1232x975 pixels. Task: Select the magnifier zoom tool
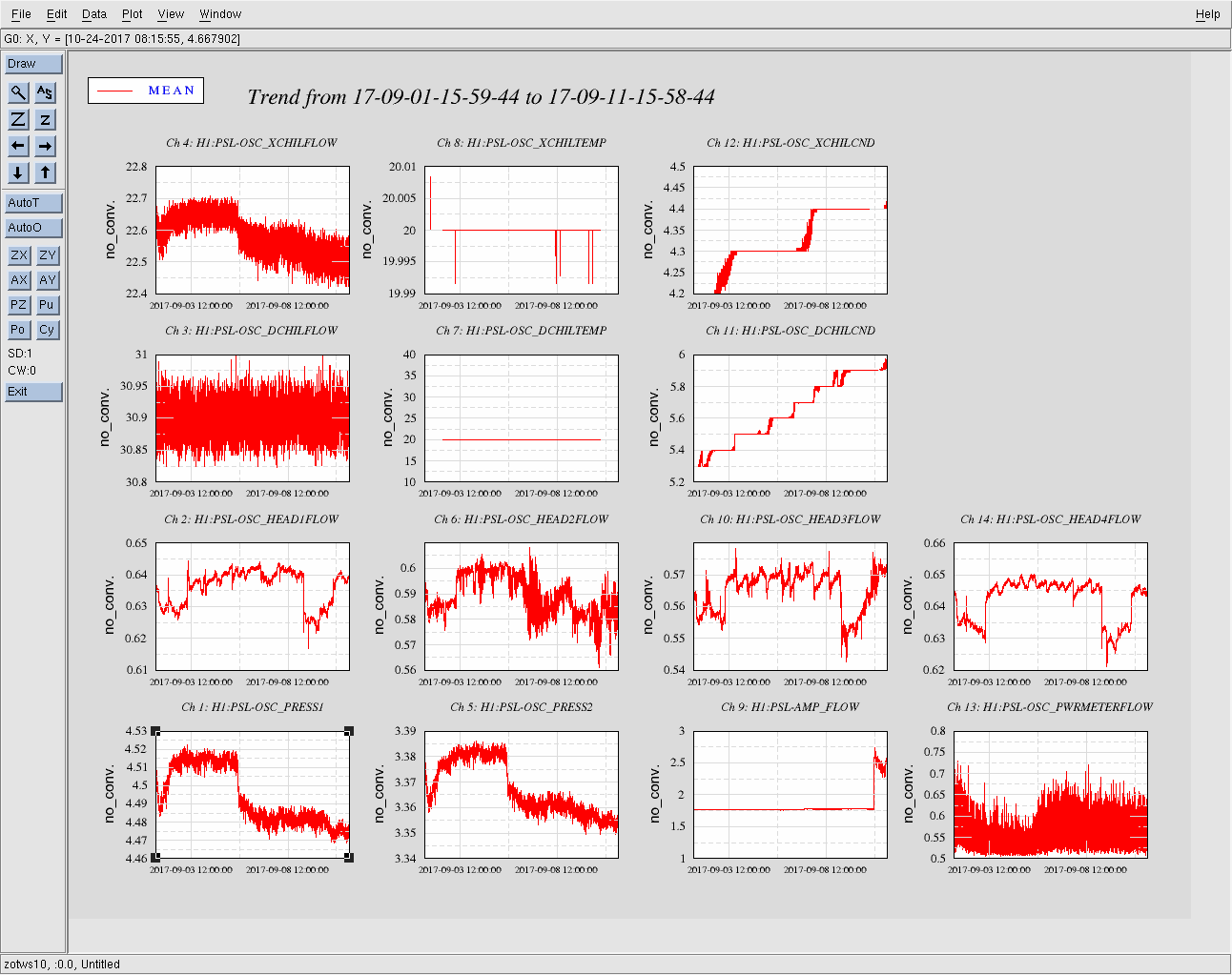18,92
